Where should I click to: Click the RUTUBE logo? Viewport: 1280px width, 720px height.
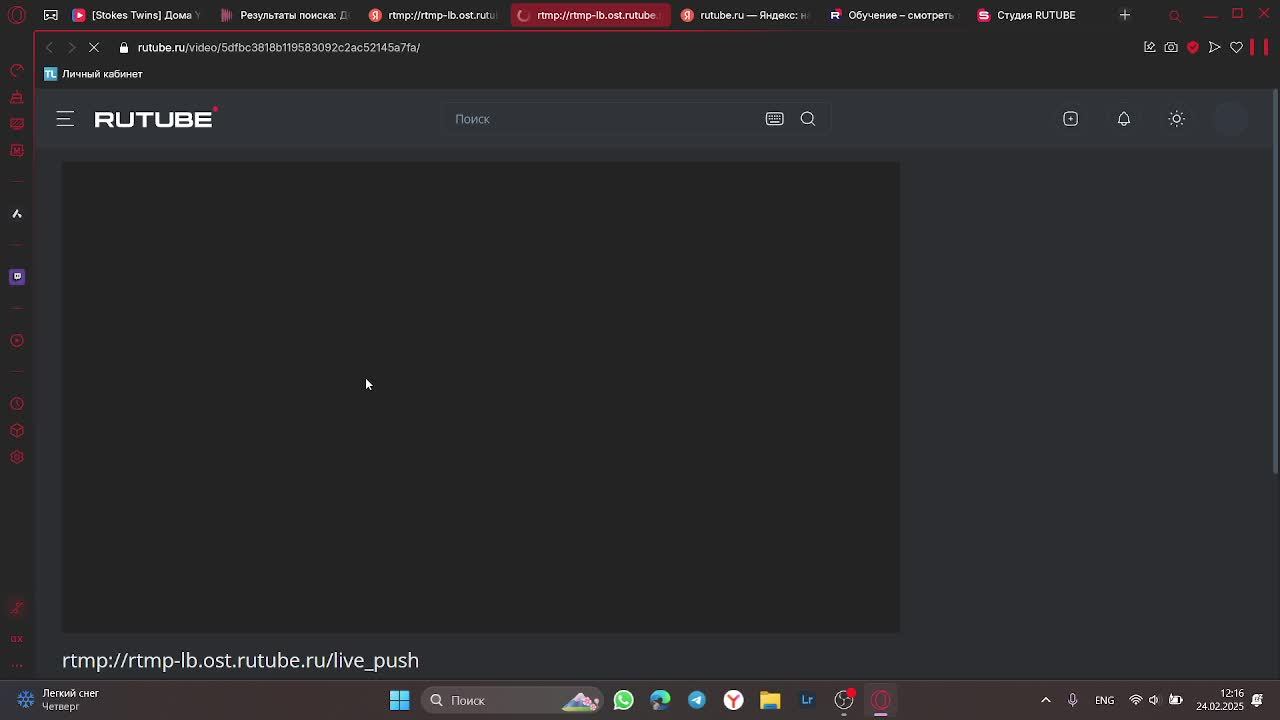[x=155, y=118]
